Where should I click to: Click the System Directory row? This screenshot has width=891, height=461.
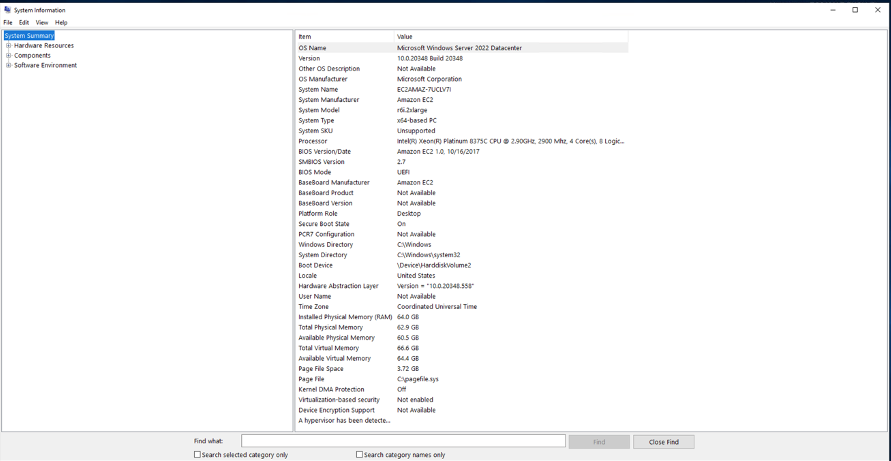click(x=462, y=255)
